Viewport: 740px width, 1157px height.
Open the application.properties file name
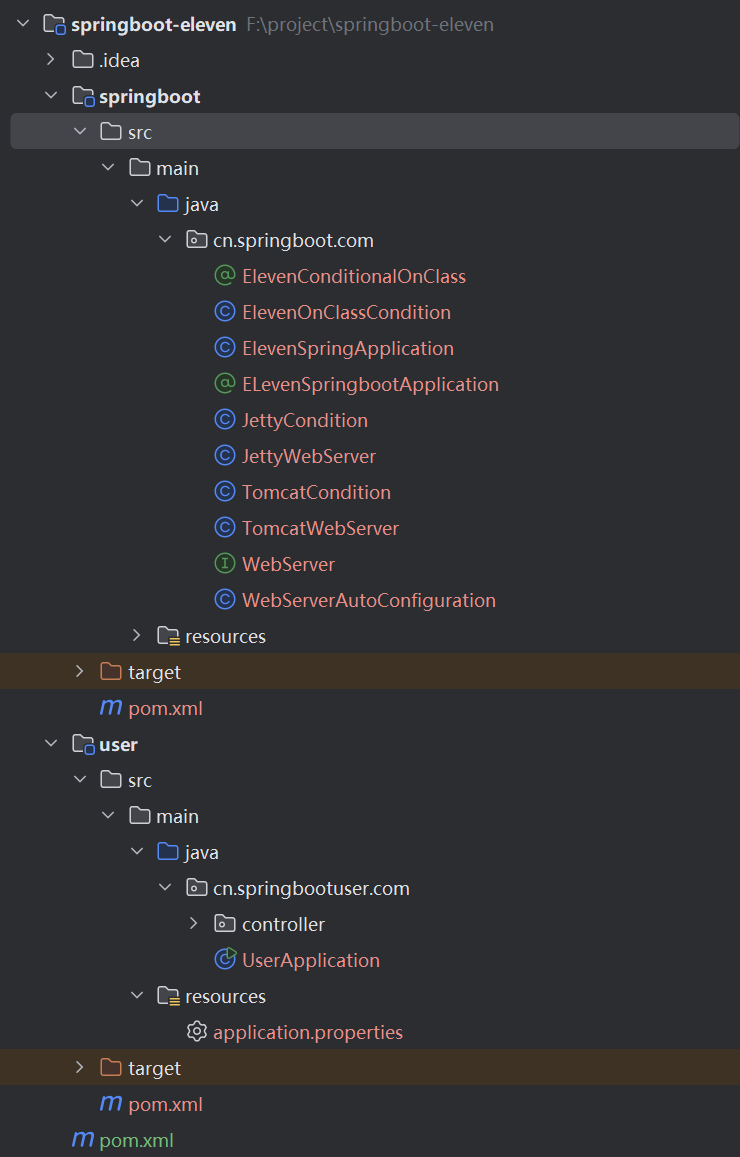(x=308, y=1032)
